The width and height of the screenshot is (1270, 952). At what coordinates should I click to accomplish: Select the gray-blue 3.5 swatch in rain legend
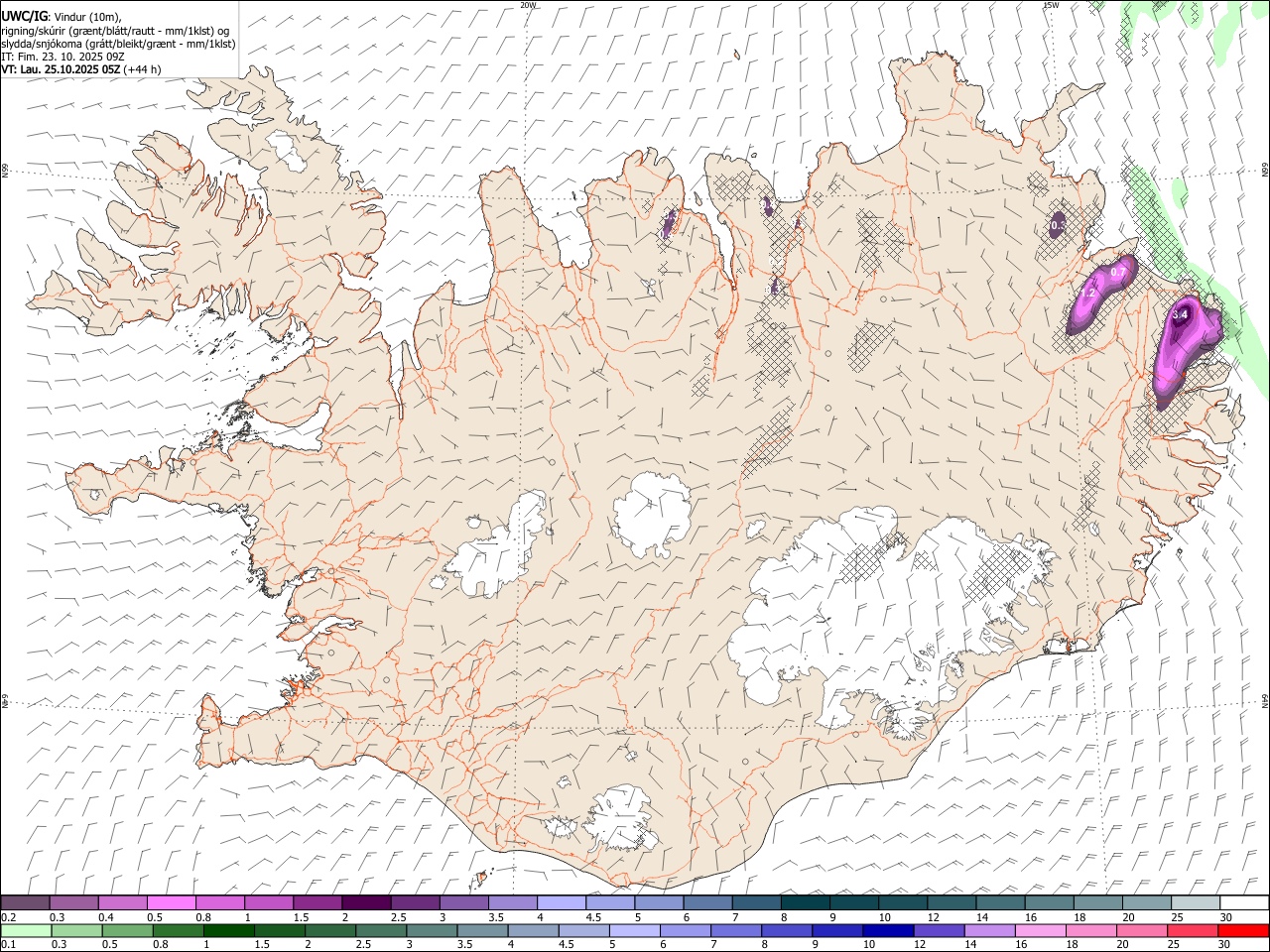pyautogui.click(x=481, y=930)
